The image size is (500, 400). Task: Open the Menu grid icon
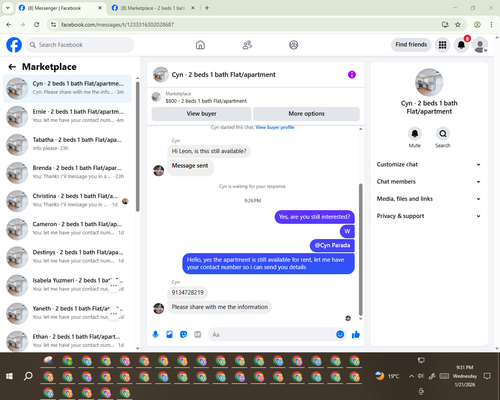click(442, 45)
